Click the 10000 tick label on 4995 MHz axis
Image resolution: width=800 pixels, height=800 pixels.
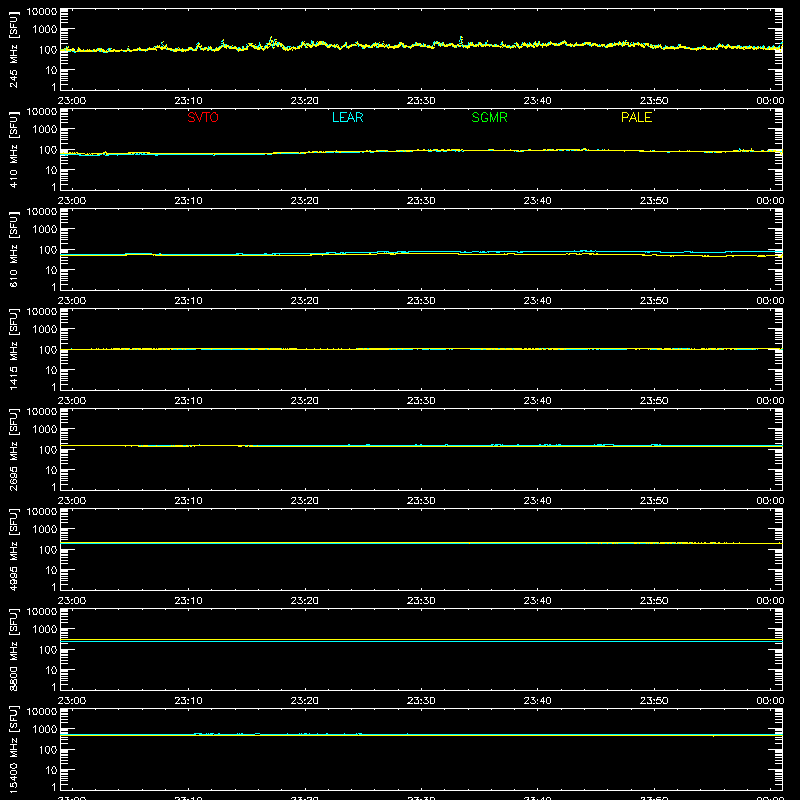point(42,512)
